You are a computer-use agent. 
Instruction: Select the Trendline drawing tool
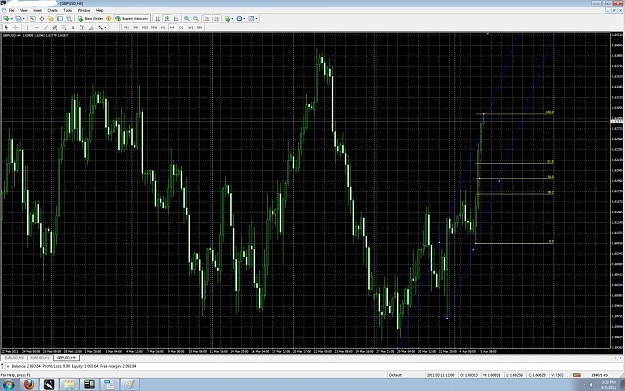[x=46, y=28]
